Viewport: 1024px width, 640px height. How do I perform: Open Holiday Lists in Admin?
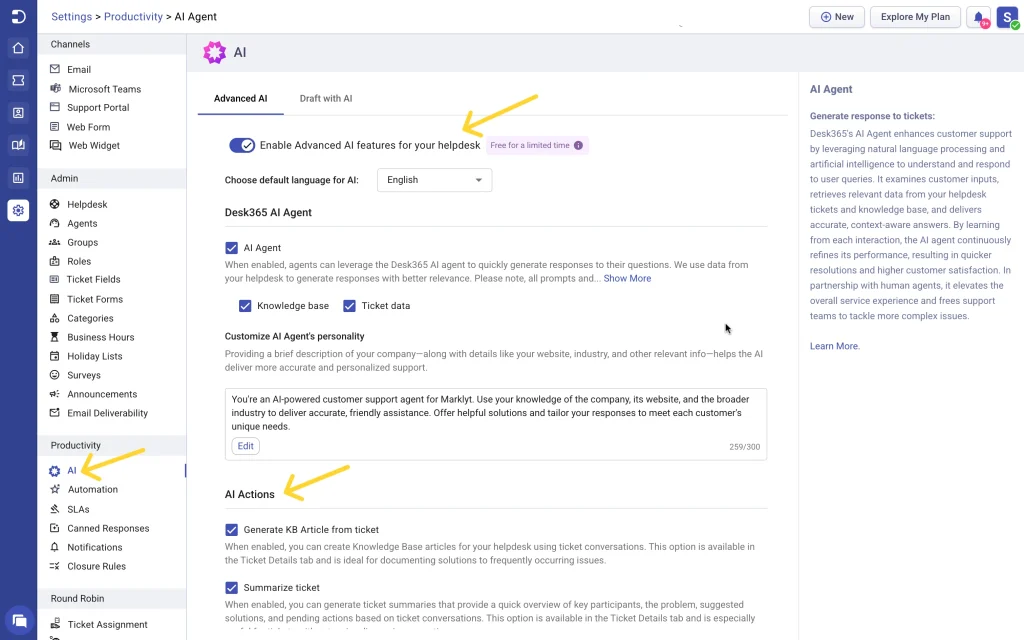click(x=95, y=356)
